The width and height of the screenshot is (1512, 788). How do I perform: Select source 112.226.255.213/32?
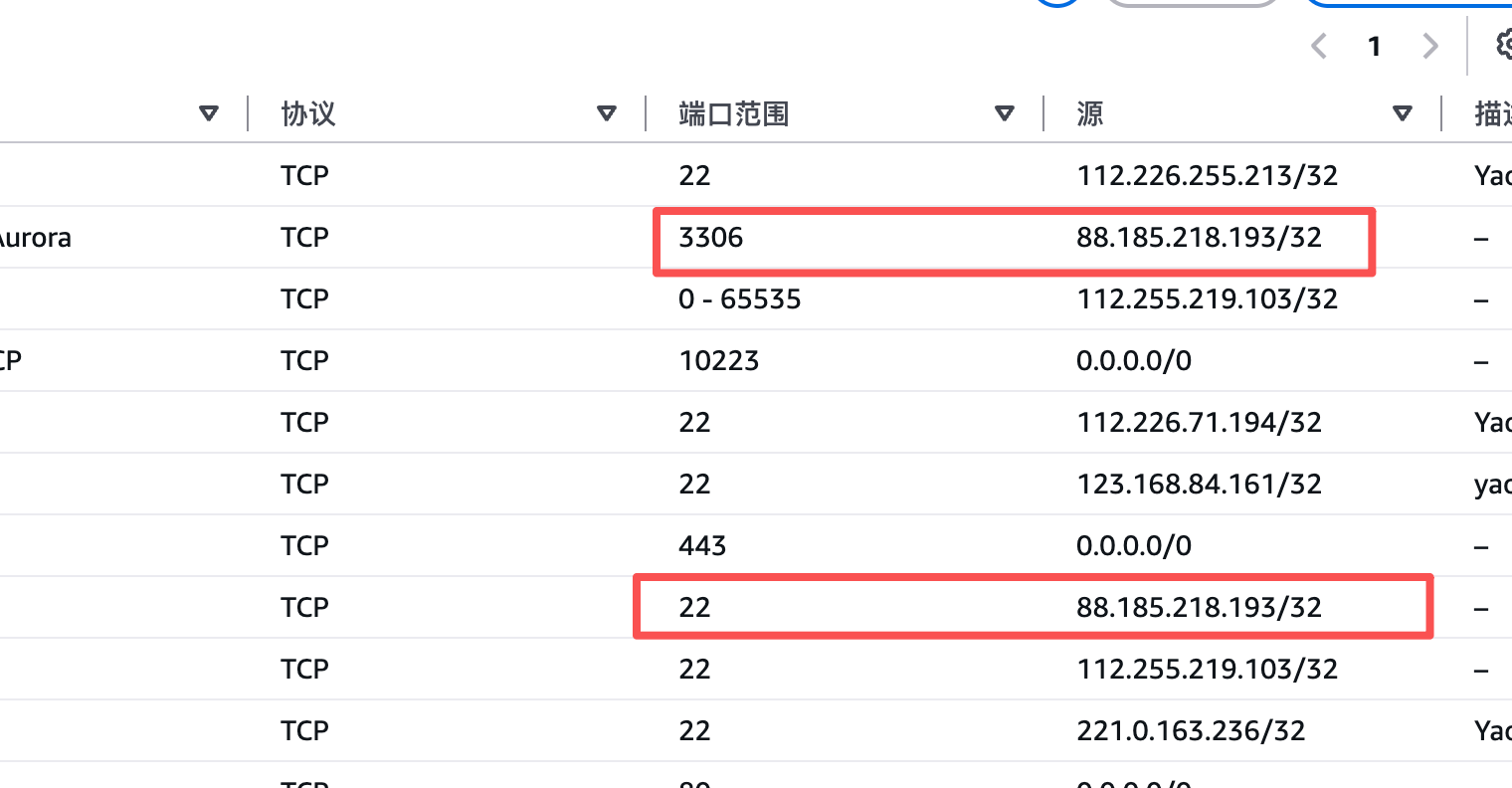(x=1207, y=175)
